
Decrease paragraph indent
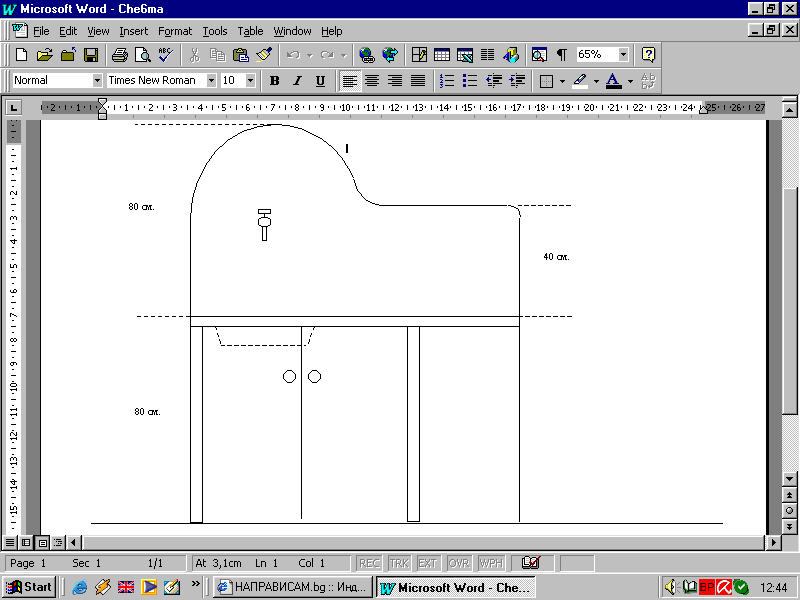(x=493, y=81)
